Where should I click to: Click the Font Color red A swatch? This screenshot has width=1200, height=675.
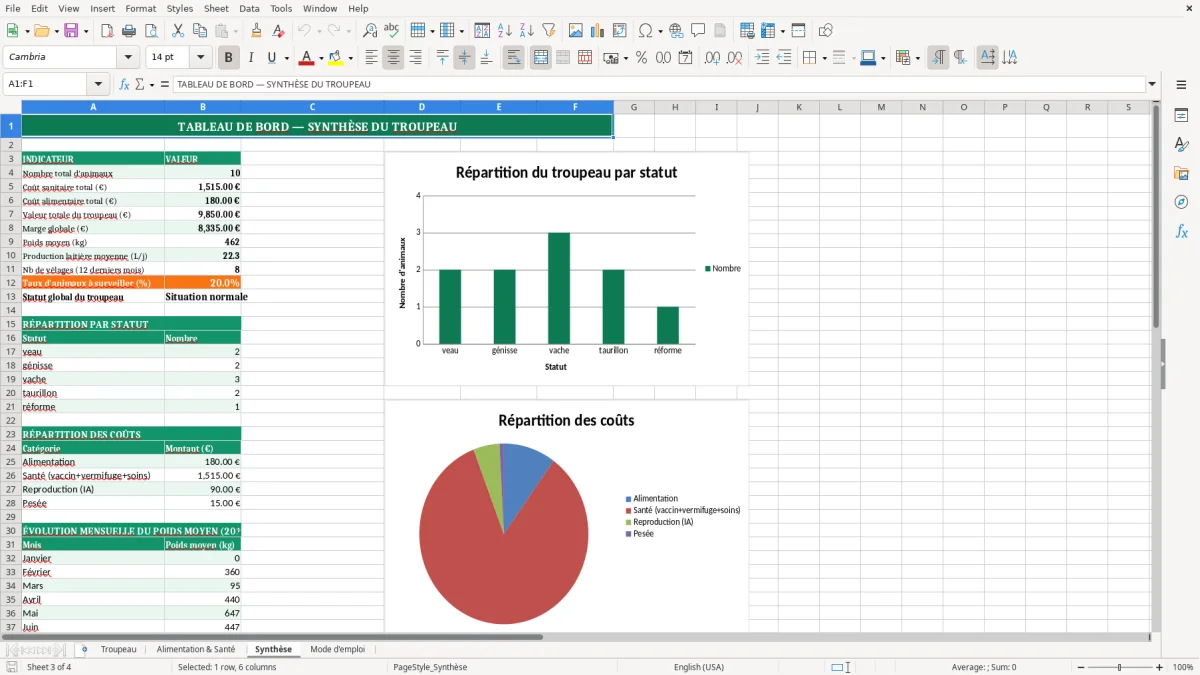point(307,58)
